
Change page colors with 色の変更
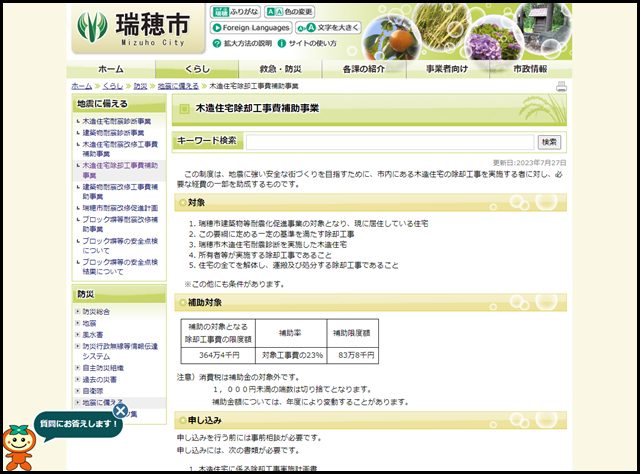pos(290,12)
